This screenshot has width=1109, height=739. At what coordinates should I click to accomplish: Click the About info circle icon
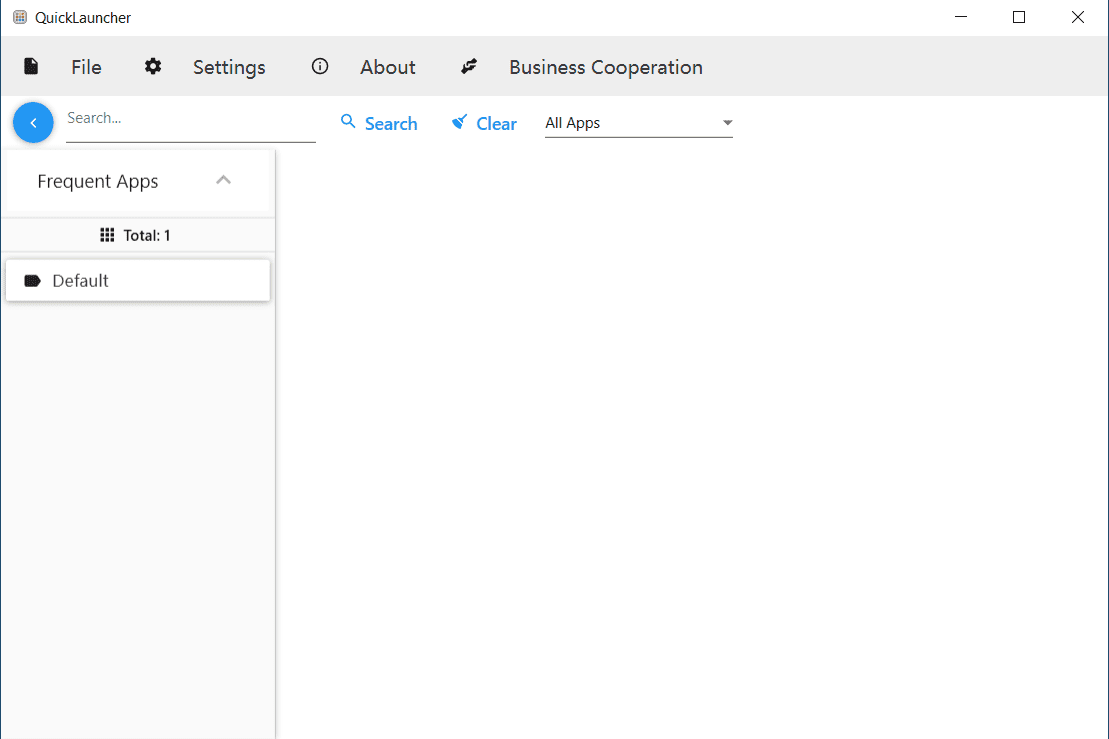[x=320, y=67]
